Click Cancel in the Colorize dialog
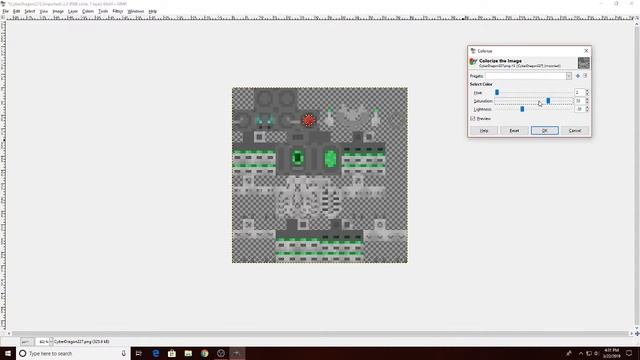640x360 pixels. (x=575, y=131)
